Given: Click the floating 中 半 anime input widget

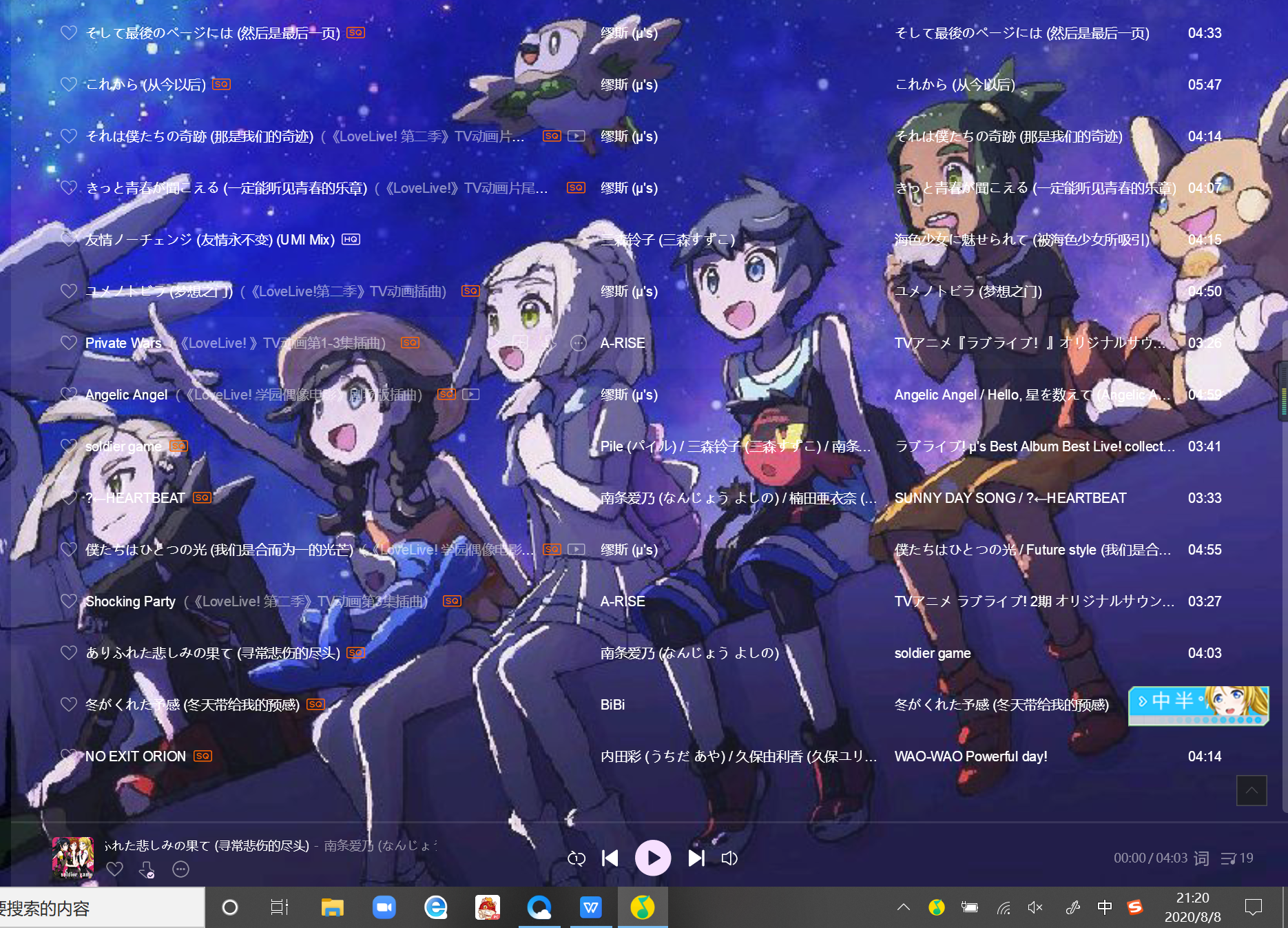Looking at the screenshot, I should click(x=1198, y=705).
